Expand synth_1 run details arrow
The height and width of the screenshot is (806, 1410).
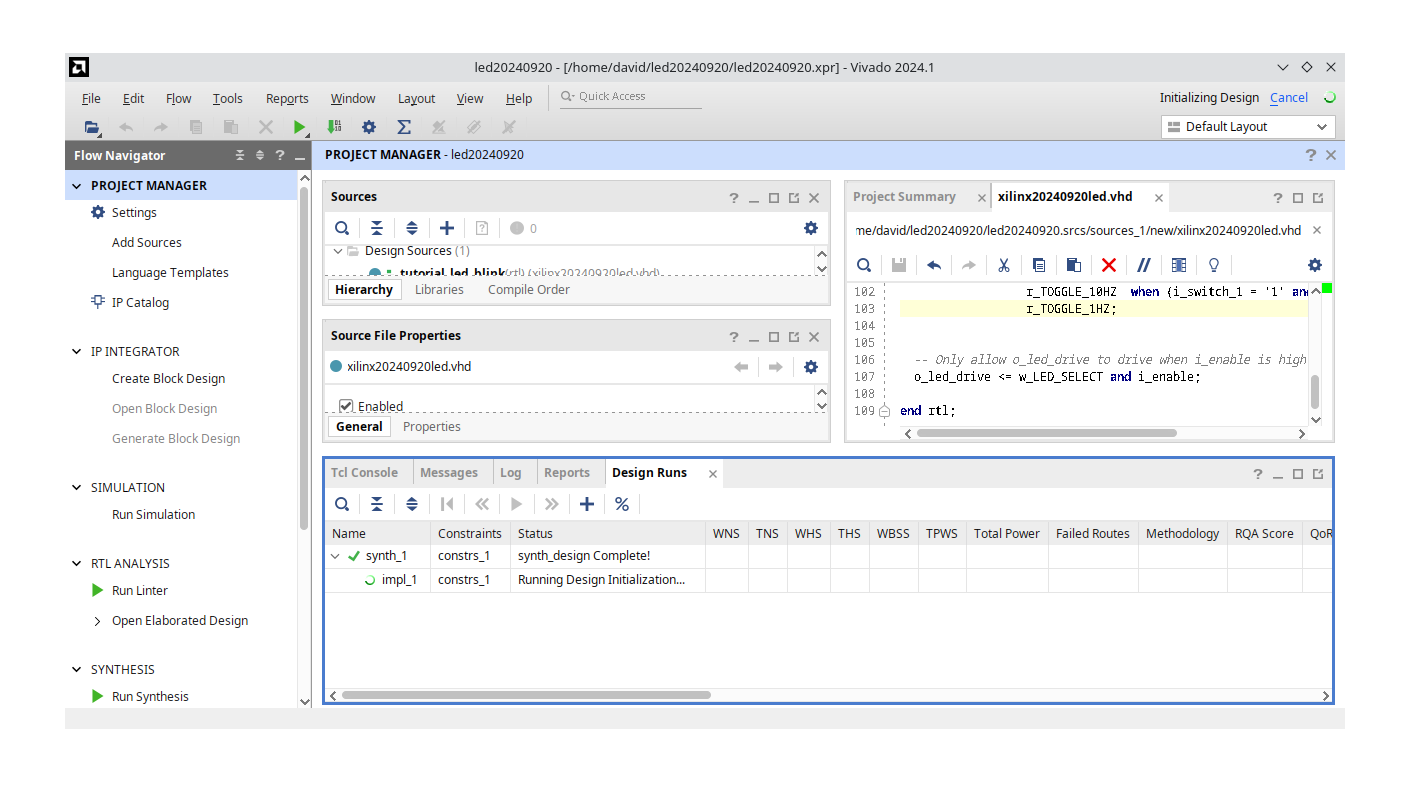(335, 555)
